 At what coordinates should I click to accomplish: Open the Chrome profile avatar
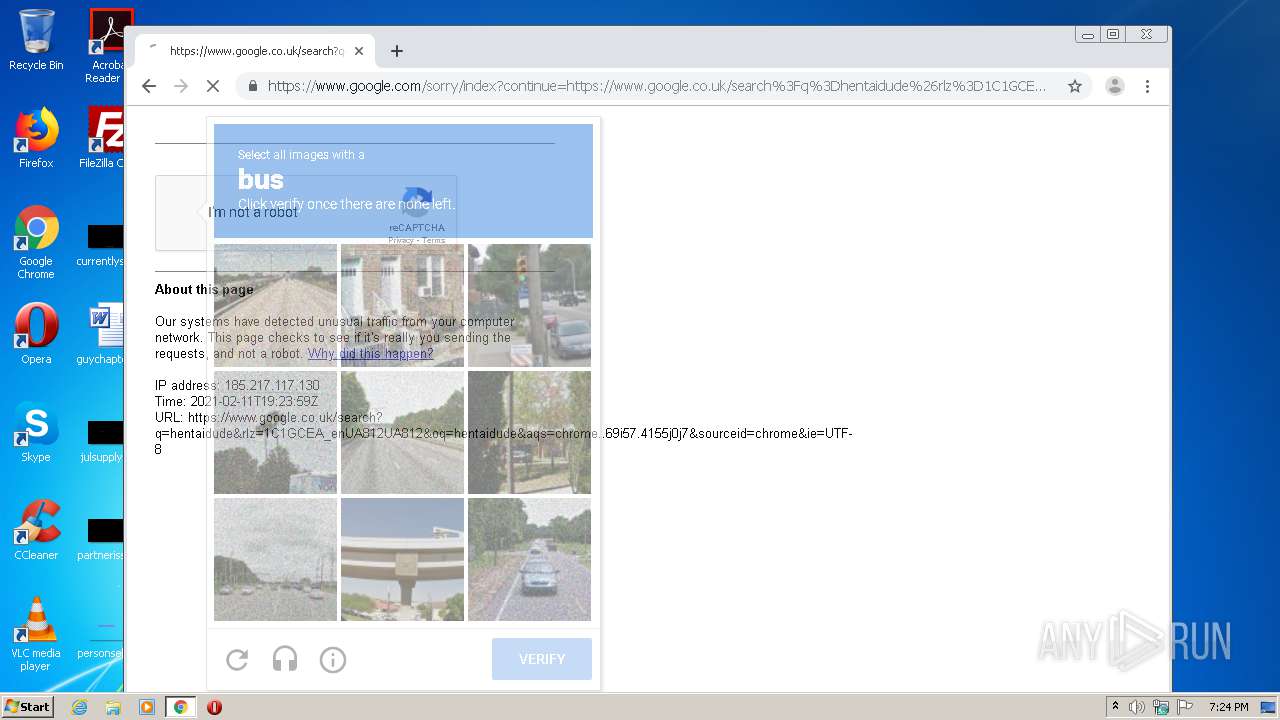point(1115,86)
